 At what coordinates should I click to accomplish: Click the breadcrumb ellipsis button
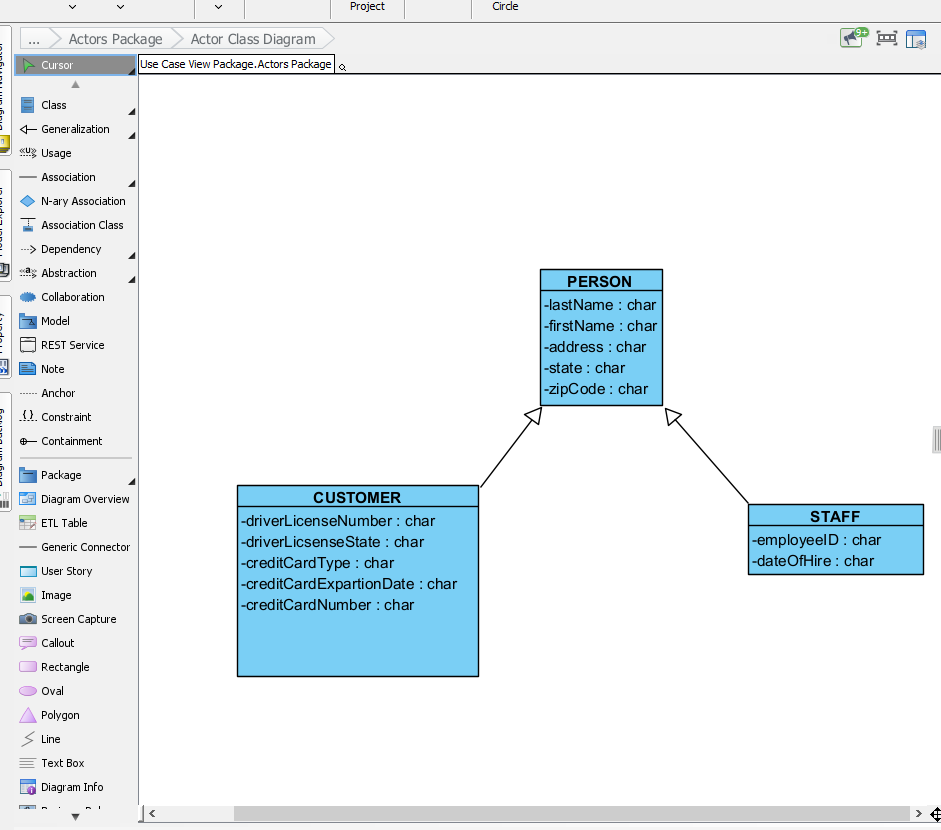(x=33, y=39)
